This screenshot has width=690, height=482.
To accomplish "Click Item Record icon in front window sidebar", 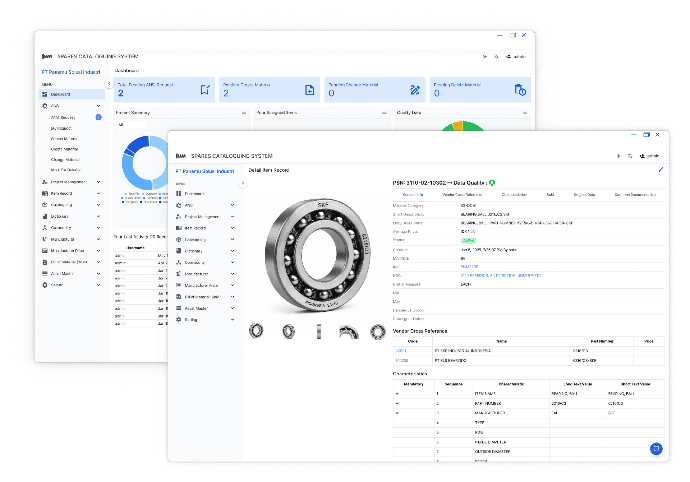I will 178,228.
